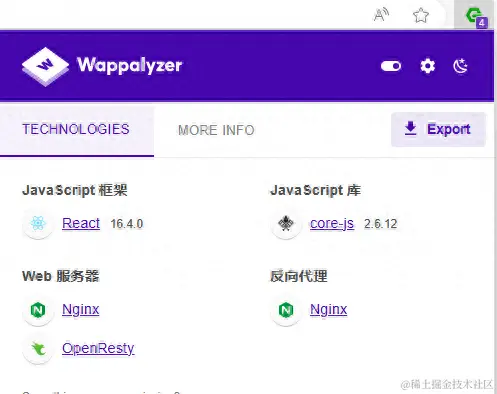
Task: Click the React atom icon
Action: click(38, 223)
